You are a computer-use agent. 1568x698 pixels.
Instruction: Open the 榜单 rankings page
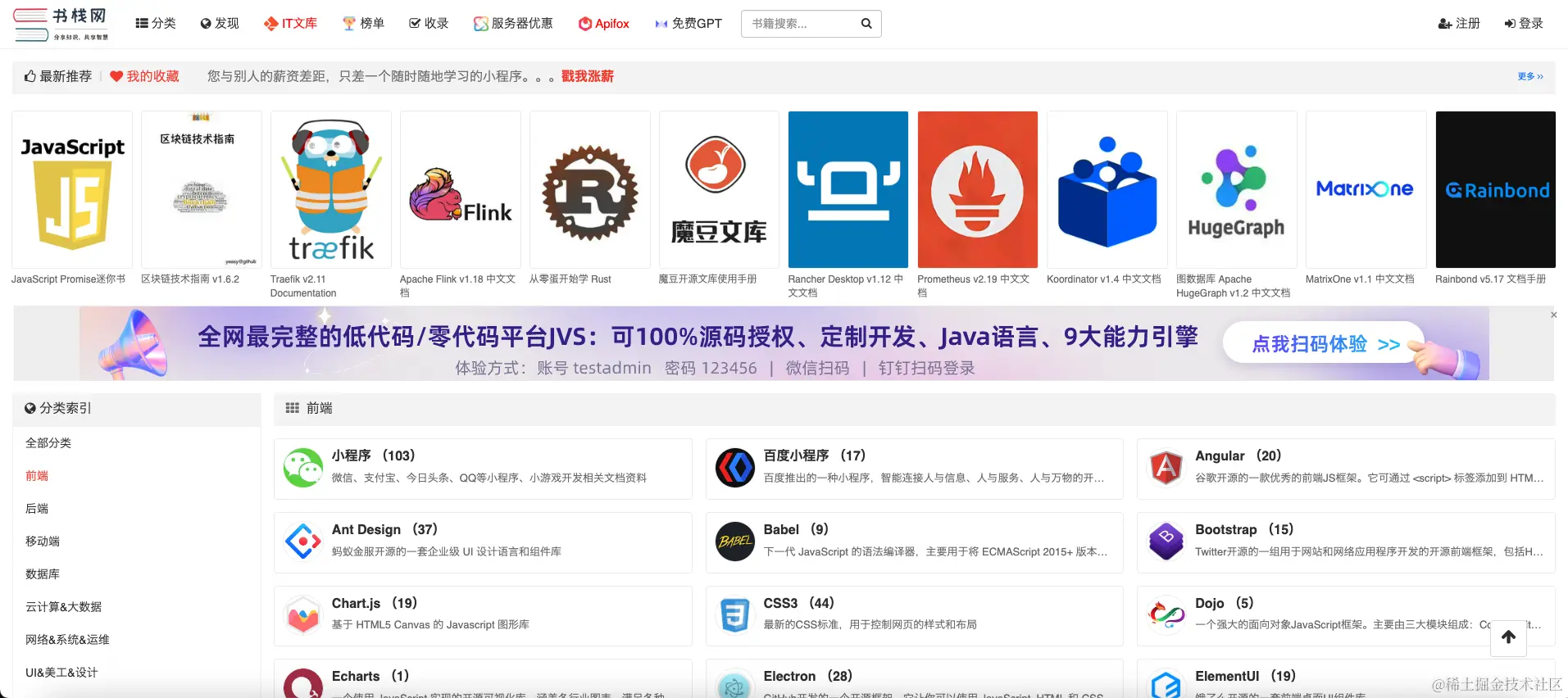tap(363, 24)
